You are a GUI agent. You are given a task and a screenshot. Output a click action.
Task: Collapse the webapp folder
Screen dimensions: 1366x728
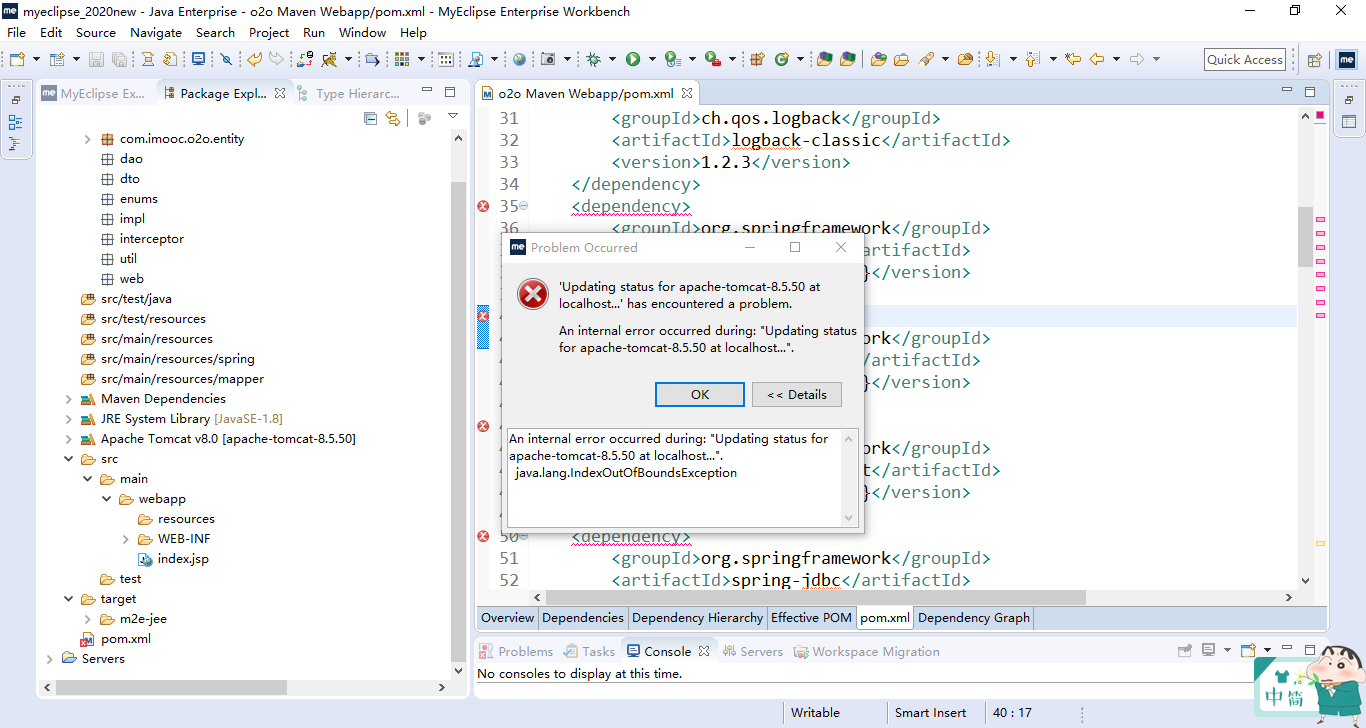(x=106, y=499)
